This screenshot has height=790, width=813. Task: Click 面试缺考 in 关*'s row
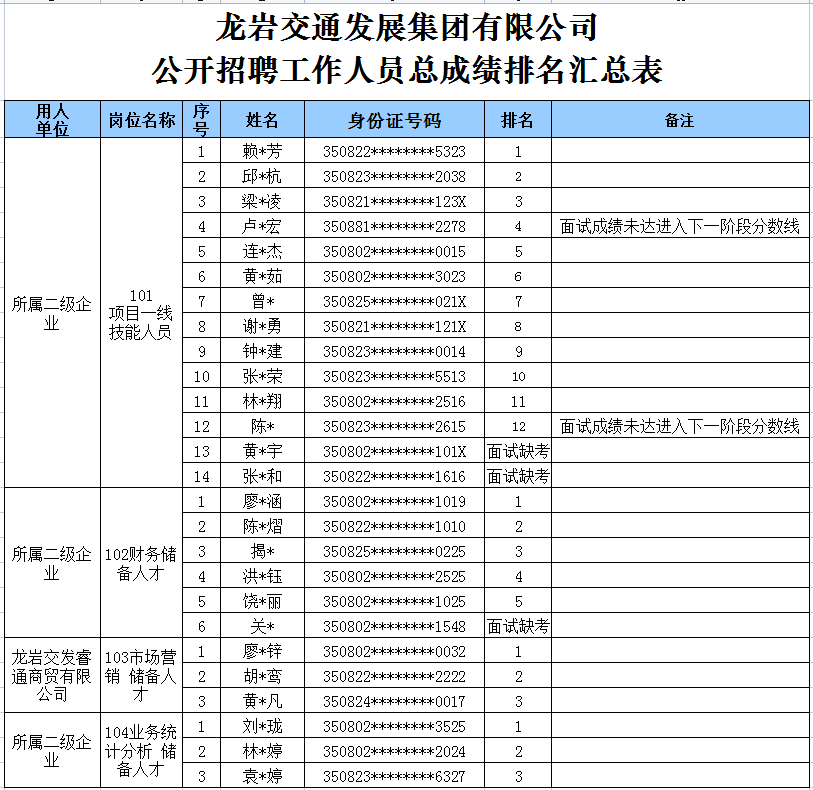(517, 626)
